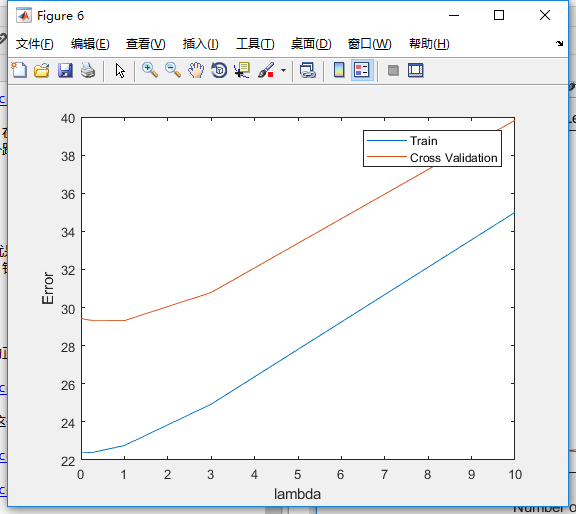Click the Error y-axis label

point(48,288)
